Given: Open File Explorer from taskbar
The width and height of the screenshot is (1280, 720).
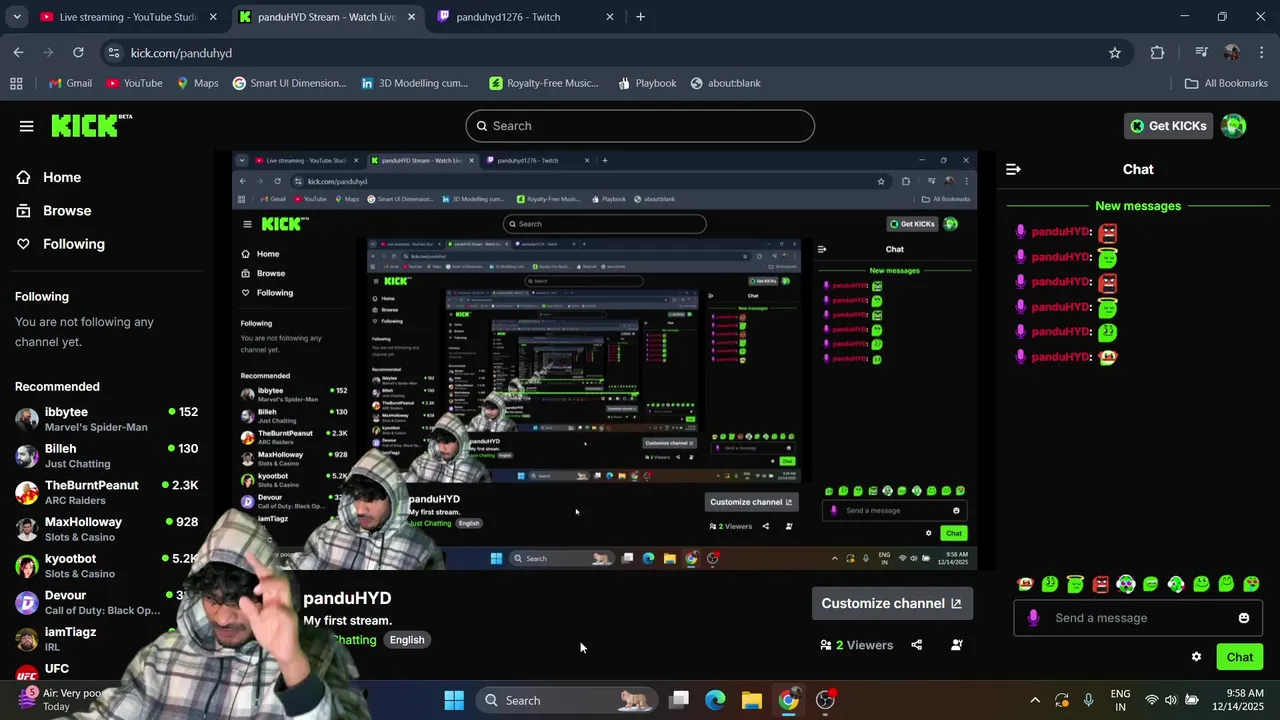Looking at the screenshot, I should [752, 700].
